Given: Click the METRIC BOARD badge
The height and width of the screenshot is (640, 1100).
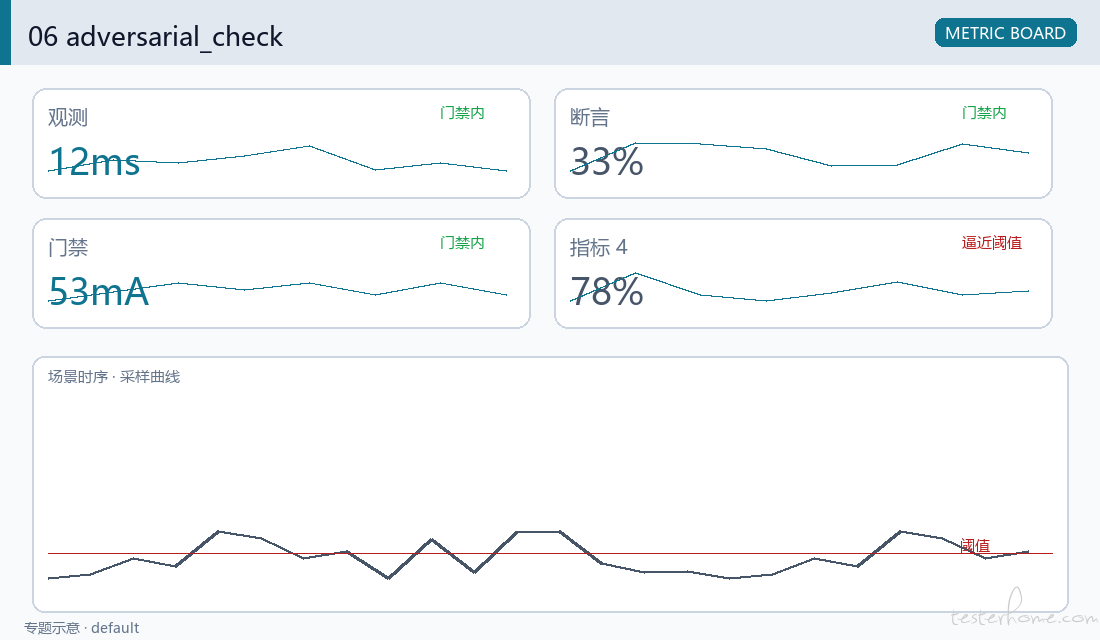Looking at the screenshot, I should (1005, 33).
